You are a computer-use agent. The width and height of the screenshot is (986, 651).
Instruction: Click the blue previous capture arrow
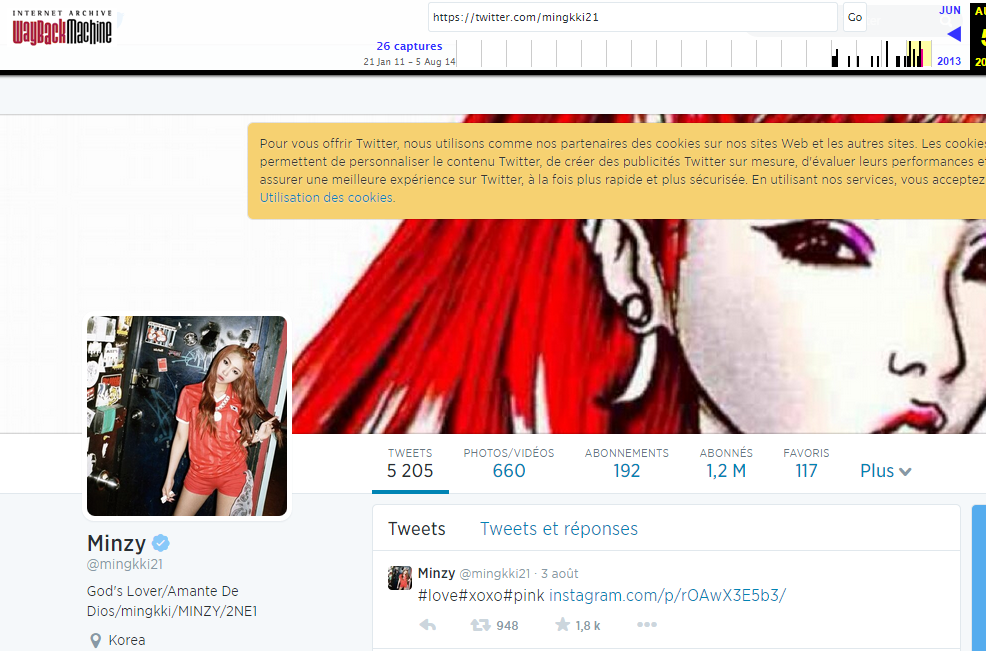coord(954,34)
